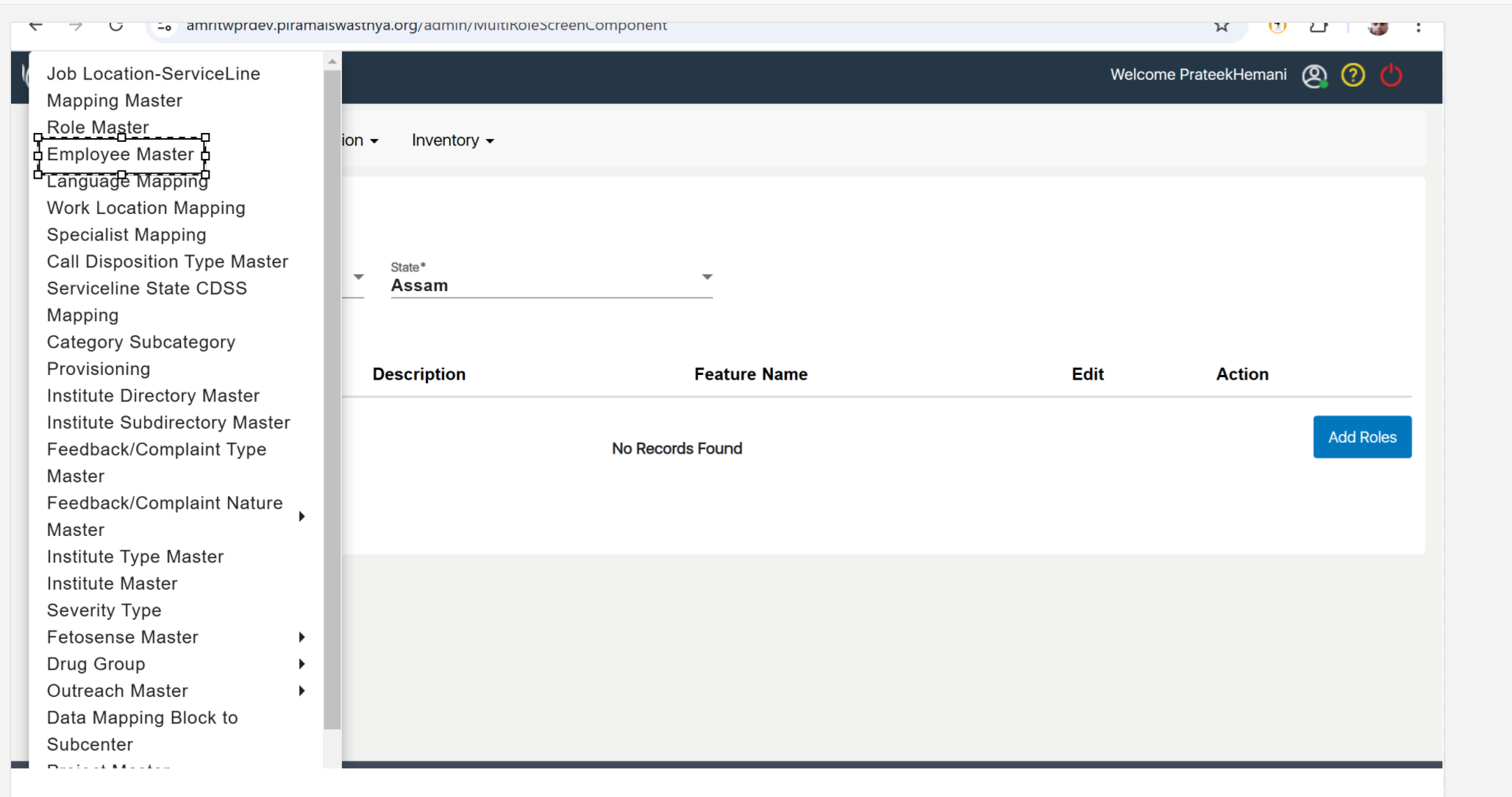Open Work Location Mapping menu item
The height and width of the screenshot is (797, 1512).
point(146,208)
